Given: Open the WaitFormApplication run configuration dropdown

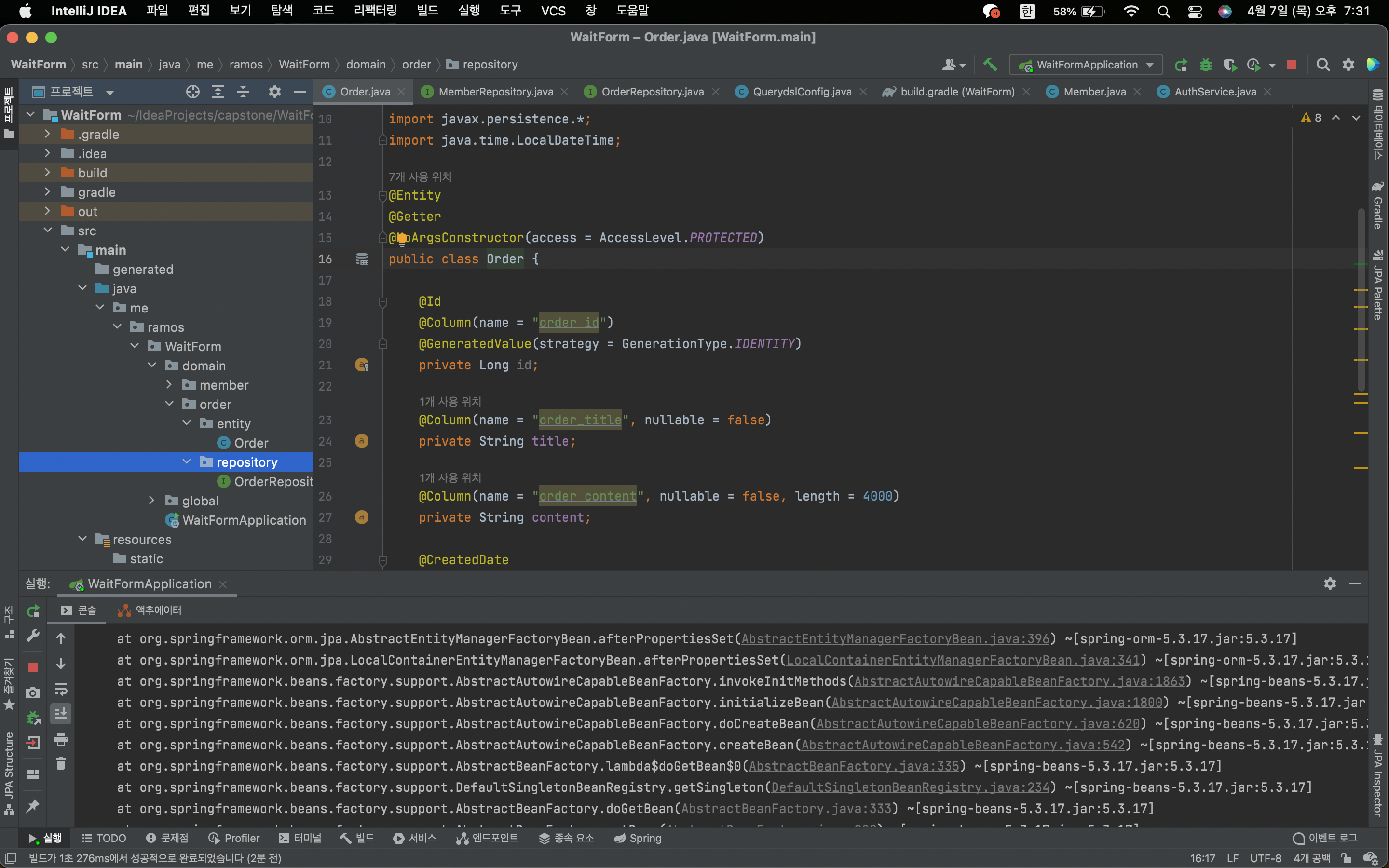Looking at the screenshot, I should (x=1085, y=64).
